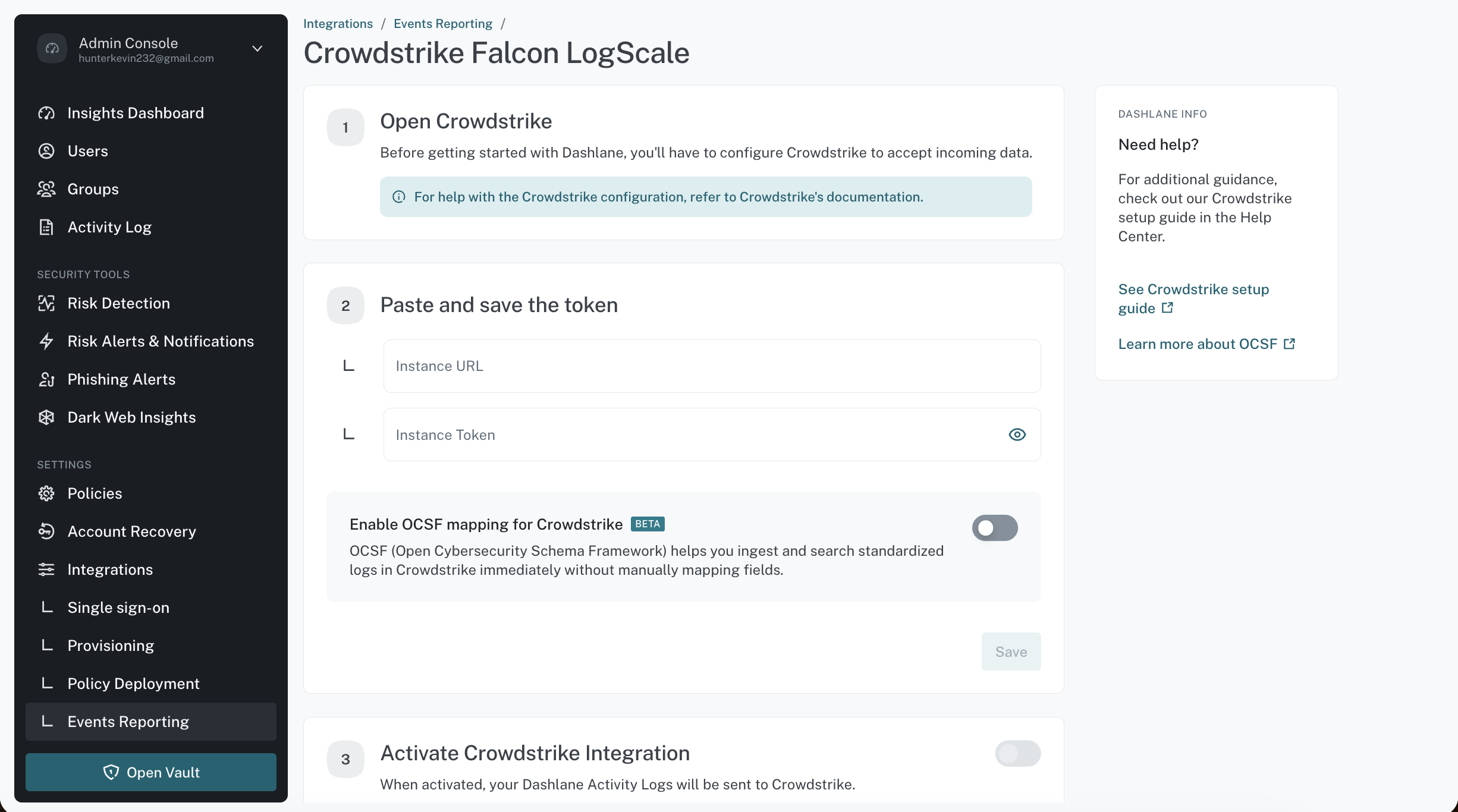Click the Groups people icon
1458x812 pixels.
point(46,189)
